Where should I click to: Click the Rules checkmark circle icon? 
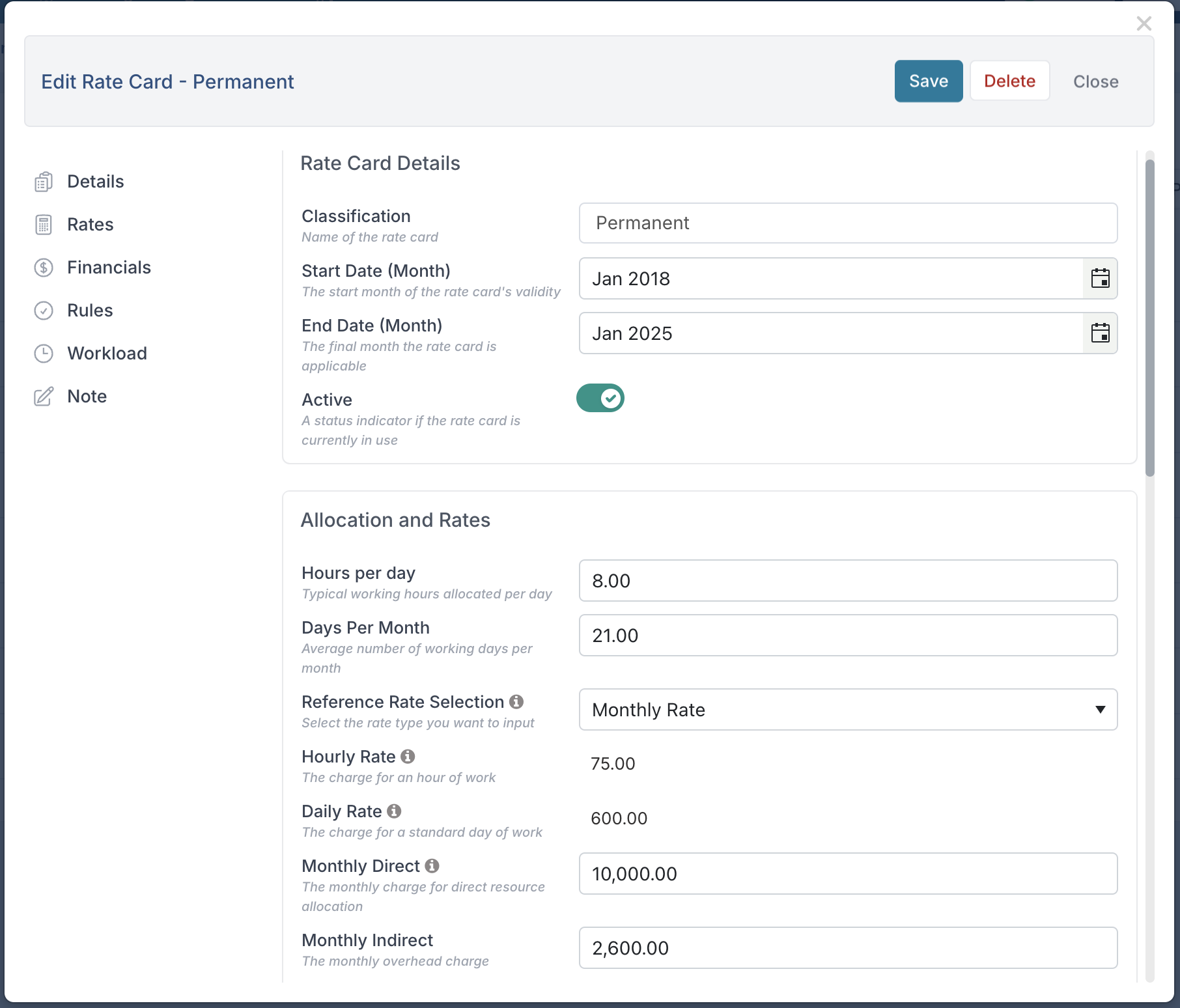(x=44, y=311)
